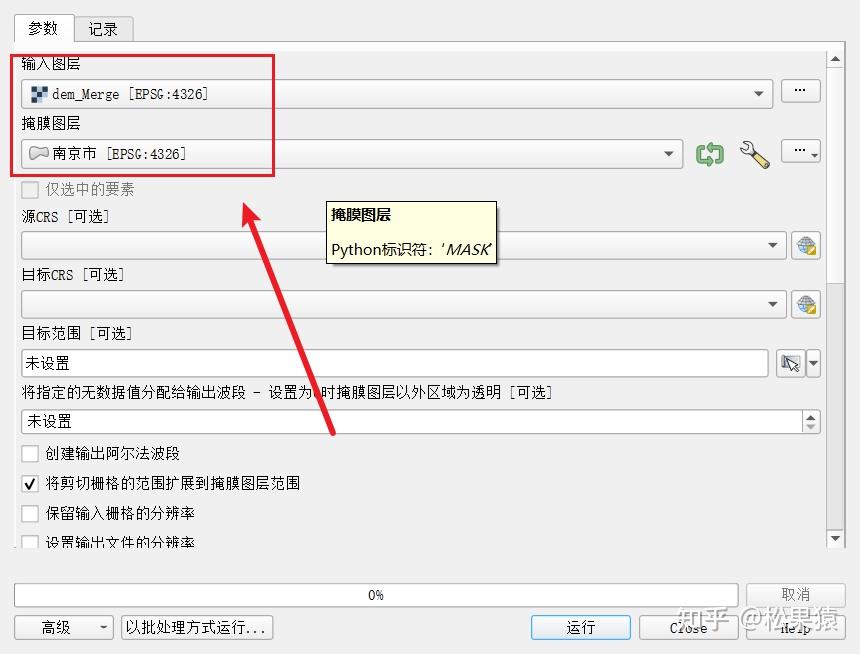
Task: Browse mask layer with the ... button
Action: pyautogui.click(x=799, y=152)
